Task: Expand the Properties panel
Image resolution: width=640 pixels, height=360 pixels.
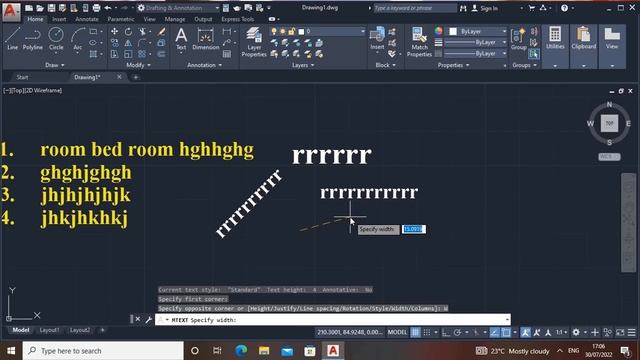Action: 453,65
